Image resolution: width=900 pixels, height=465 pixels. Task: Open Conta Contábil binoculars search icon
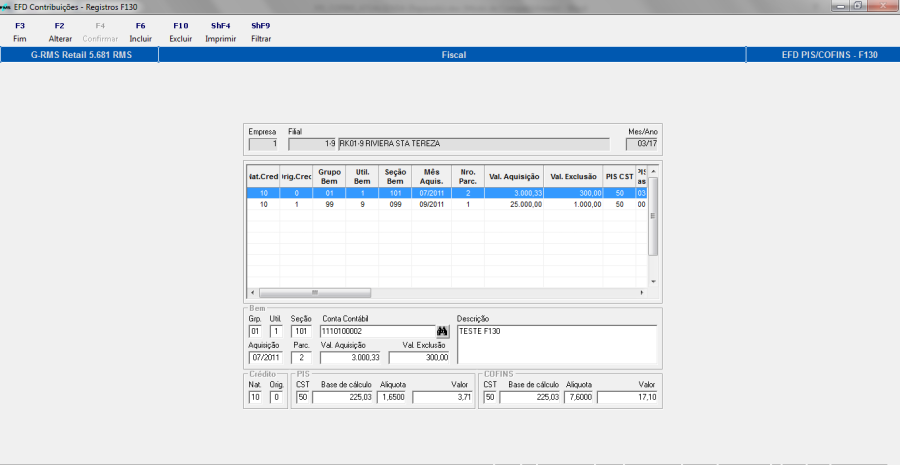[442, 331]
